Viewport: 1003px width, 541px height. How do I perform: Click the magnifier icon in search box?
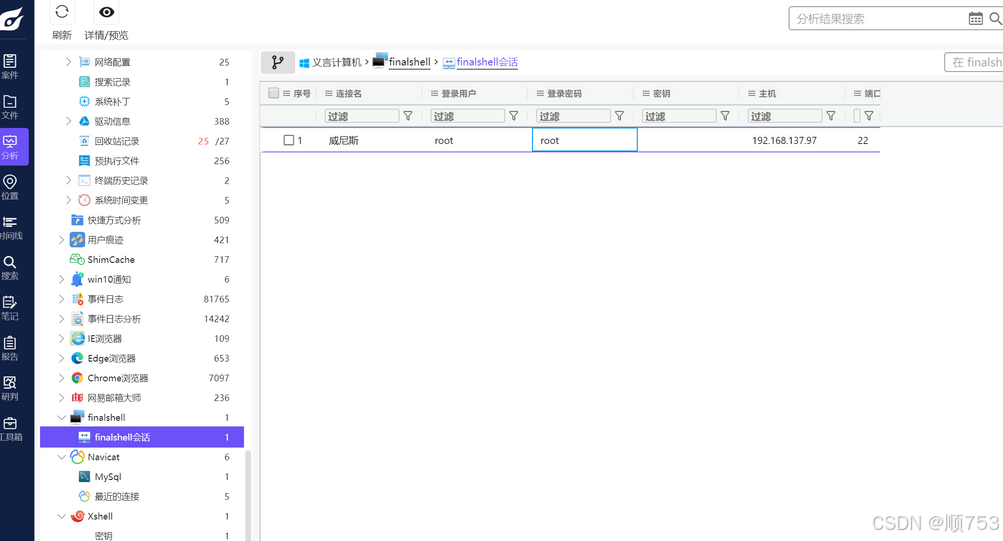(995, 19)
